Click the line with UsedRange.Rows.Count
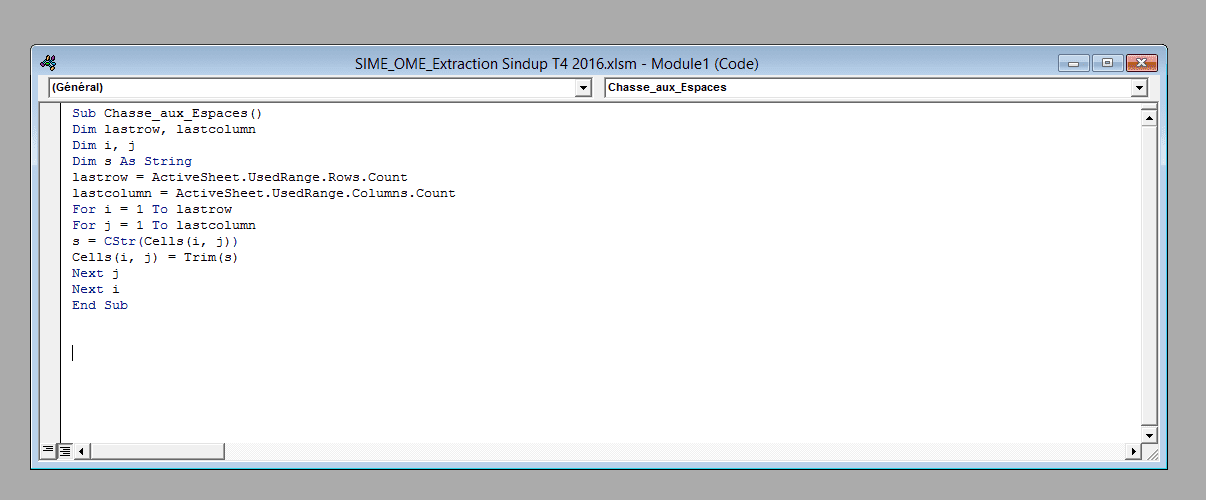The width and height of the screenshot is (1206, 500). click(x=240, y=177)
